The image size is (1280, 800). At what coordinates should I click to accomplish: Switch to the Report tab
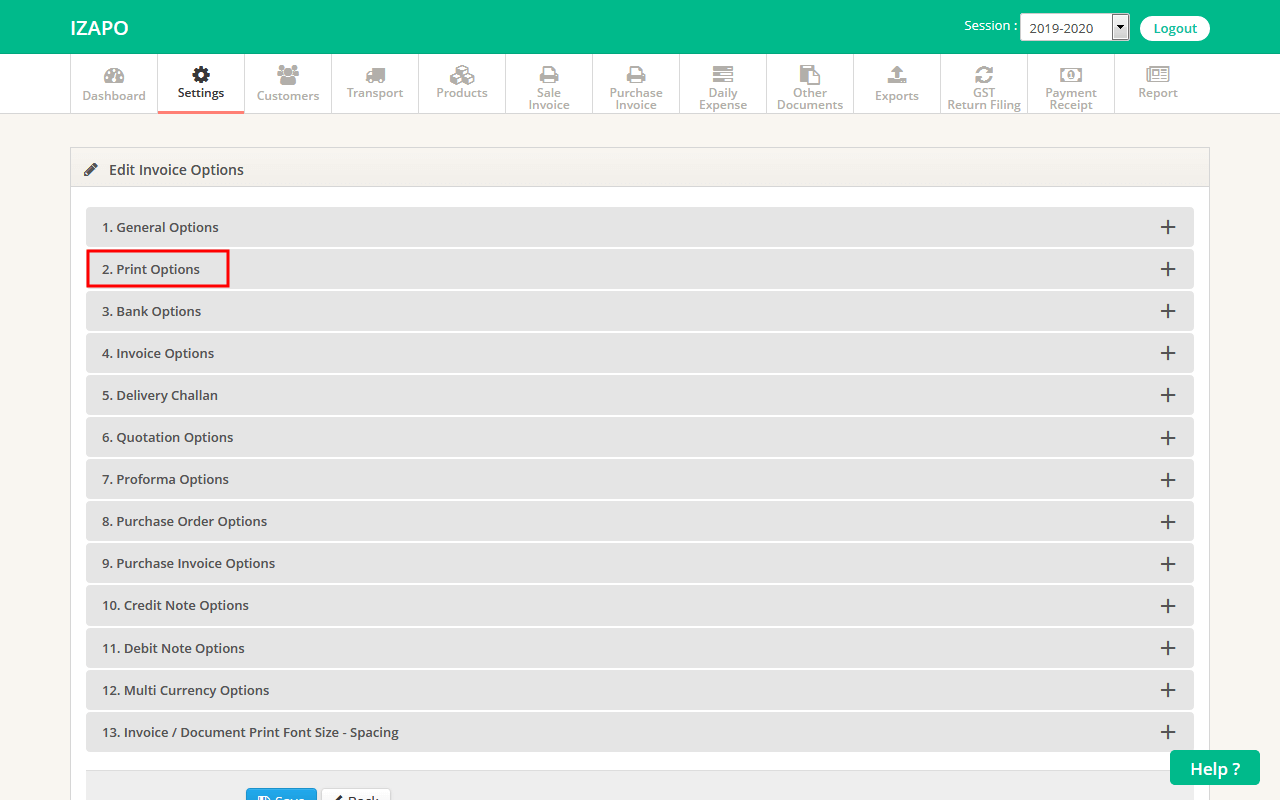(x=1158, y=83)
